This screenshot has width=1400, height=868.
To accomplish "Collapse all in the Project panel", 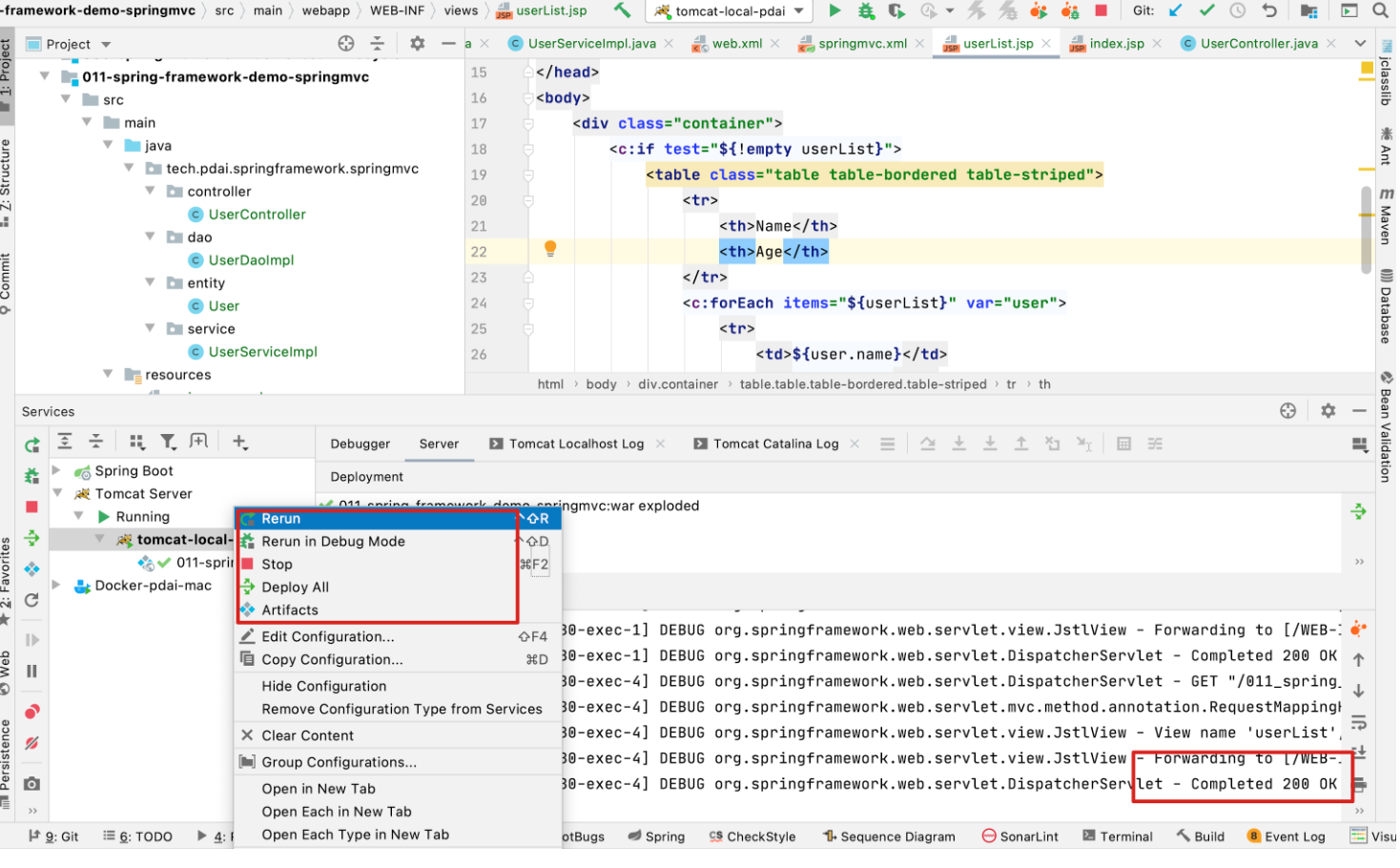I will (378, 44).
